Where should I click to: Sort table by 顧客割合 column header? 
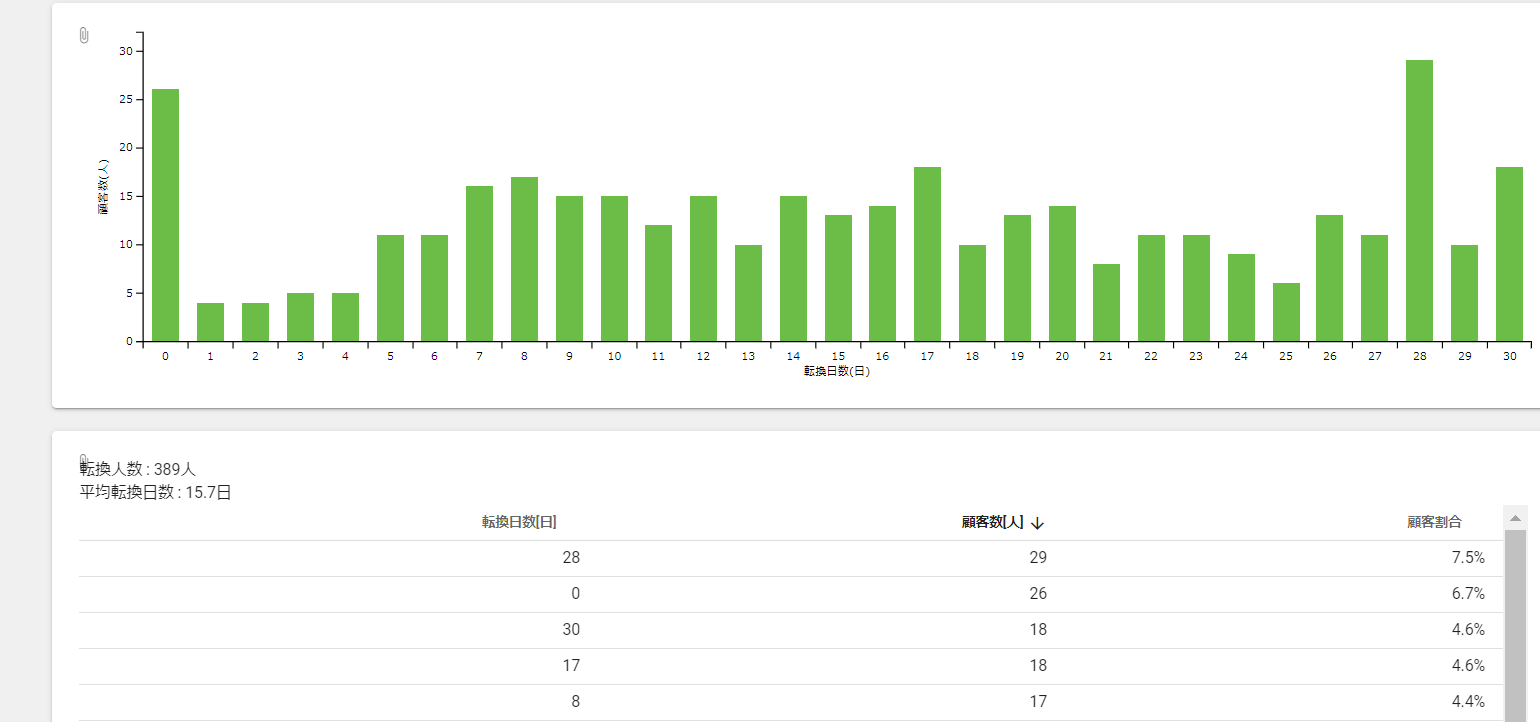(1434, 522)
